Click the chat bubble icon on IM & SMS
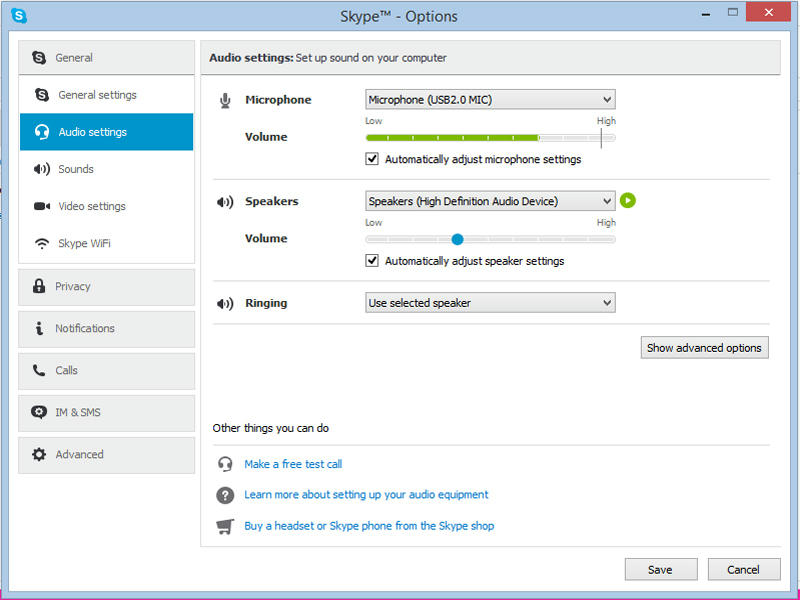Image resolution: width=800 pixels, height=600 pixels. point(39,412)
